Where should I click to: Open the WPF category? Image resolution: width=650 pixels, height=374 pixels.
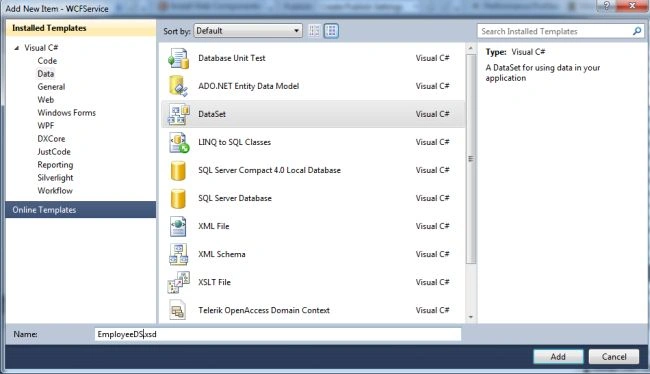pyautogui.click(x=46, y=126)
